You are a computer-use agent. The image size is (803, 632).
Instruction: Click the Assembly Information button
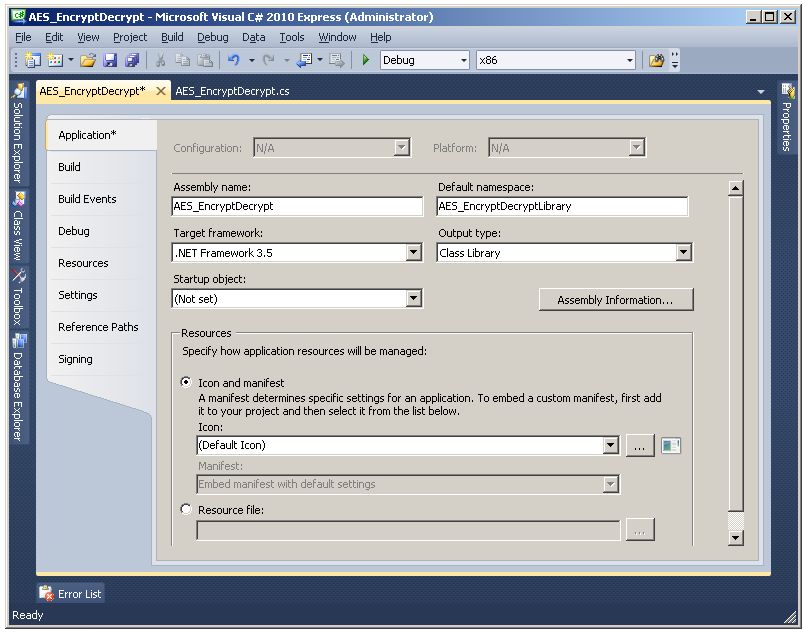[616, 300]
